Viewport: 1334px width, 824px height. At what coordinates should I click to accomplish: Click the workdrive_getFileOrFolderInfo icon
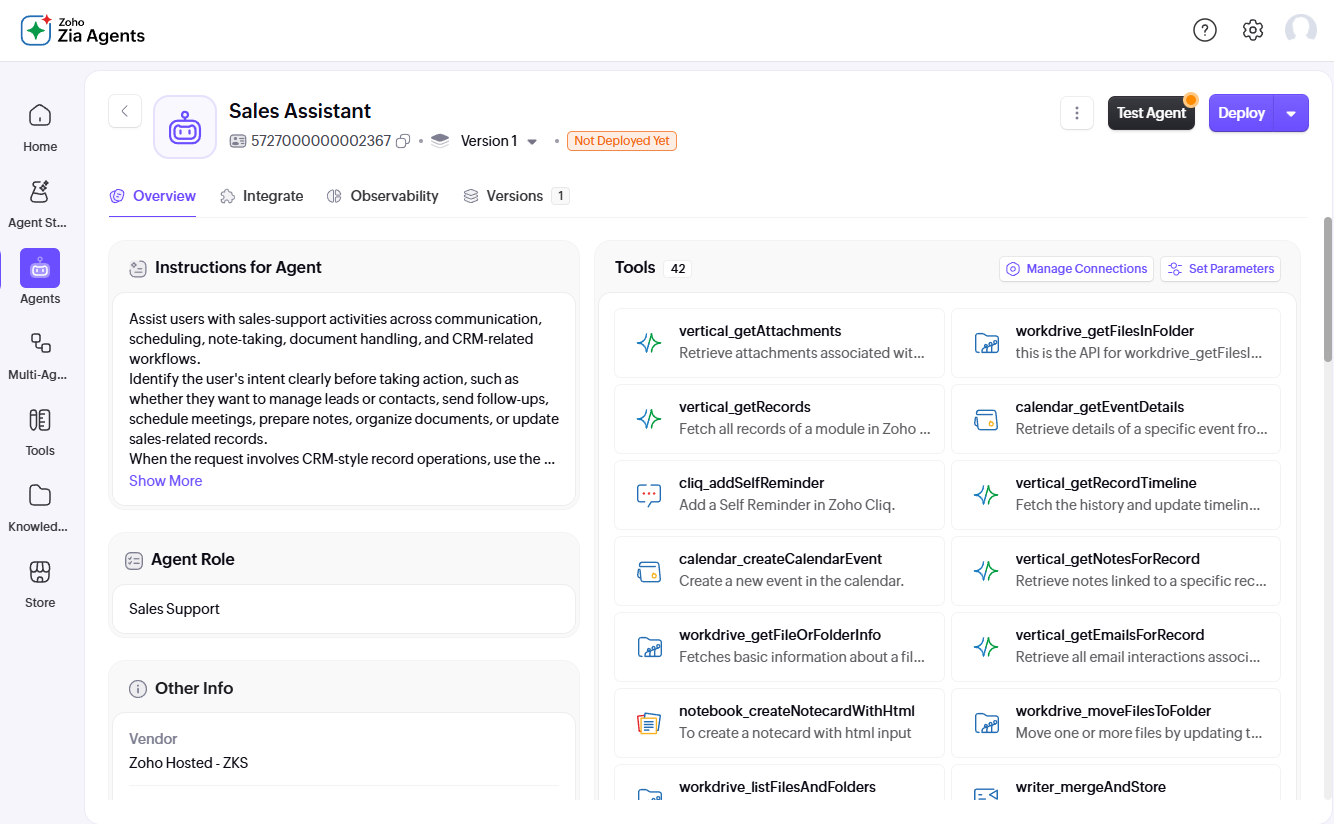649,647
